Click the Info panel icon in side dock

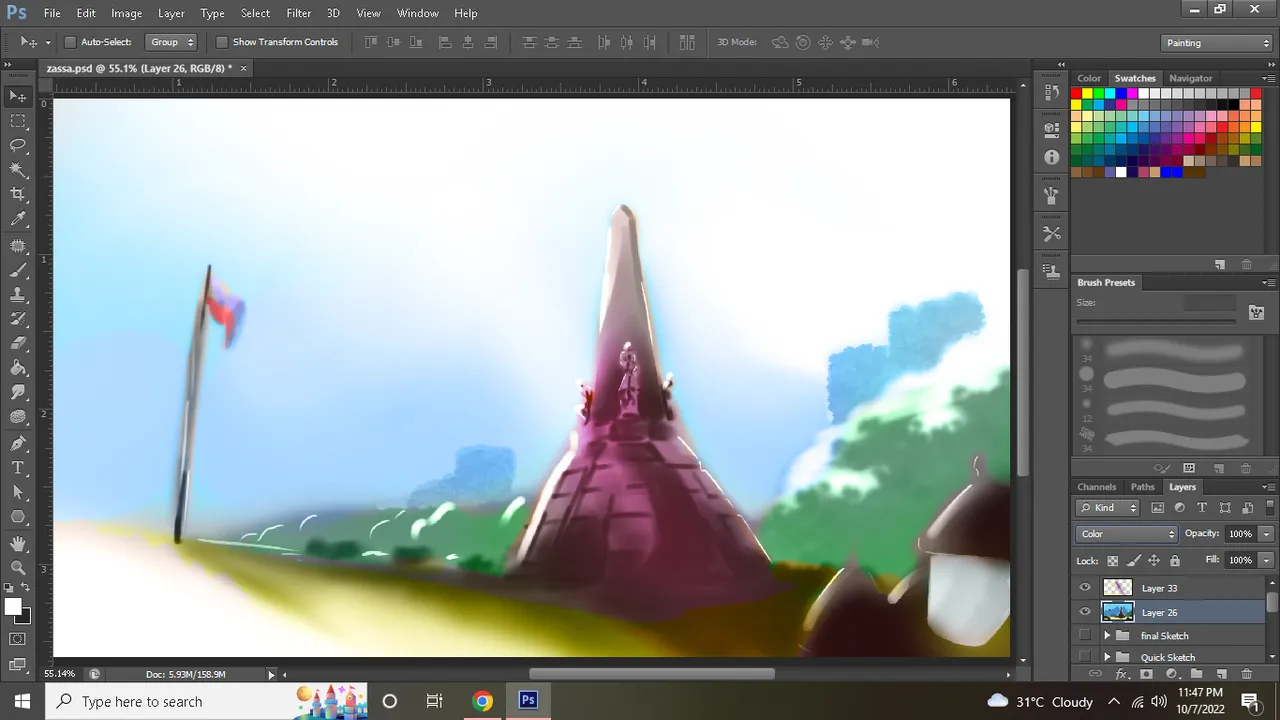pos(1051,157)
